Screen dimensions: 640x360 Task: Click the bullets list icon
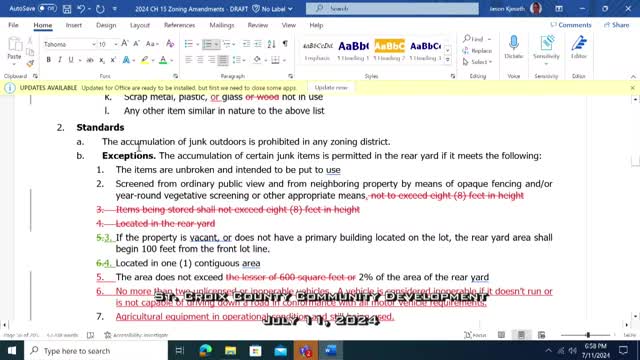pyautogui.click(x=189, y=44)
